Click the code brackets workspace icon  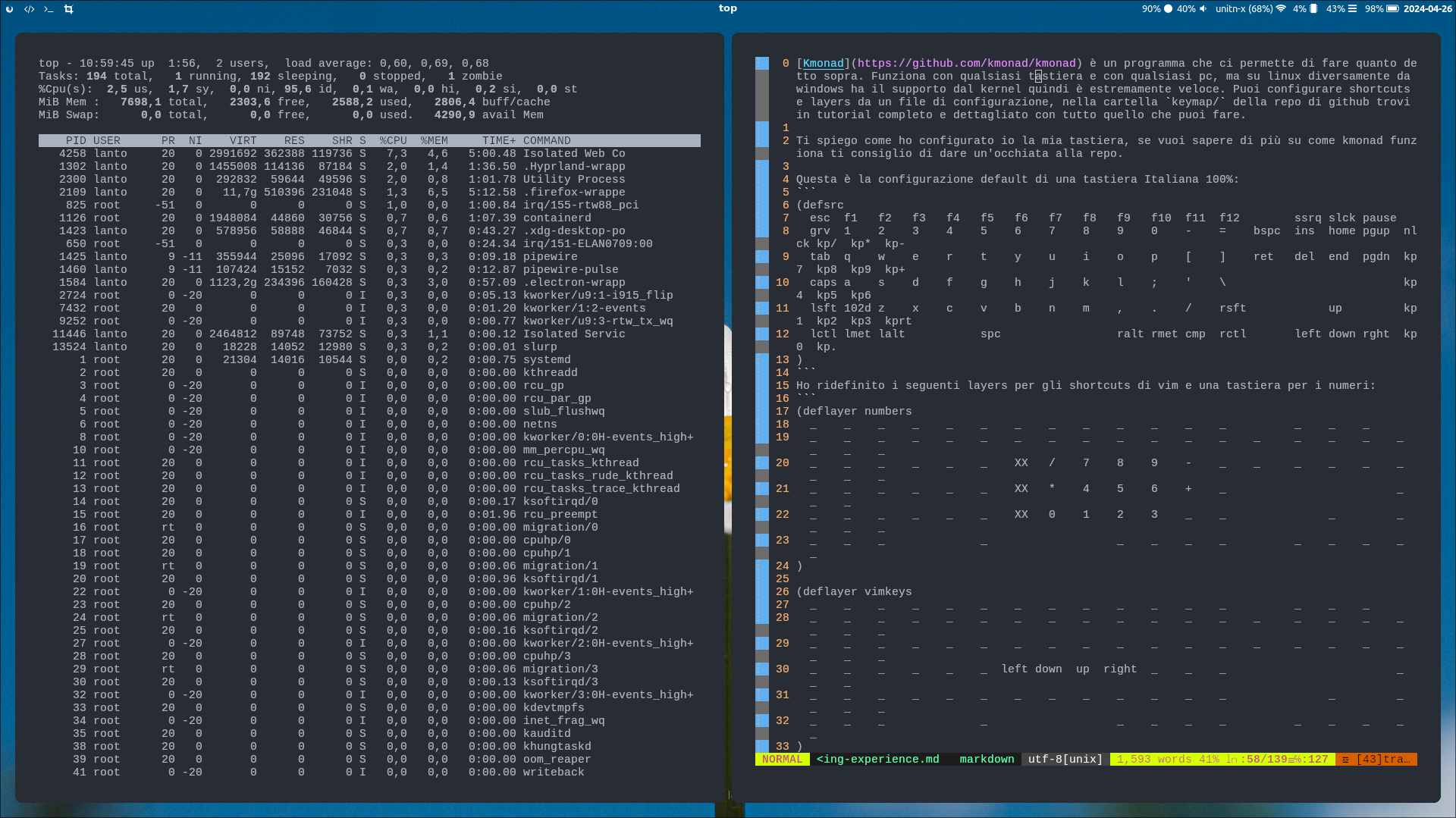(29, 9)
